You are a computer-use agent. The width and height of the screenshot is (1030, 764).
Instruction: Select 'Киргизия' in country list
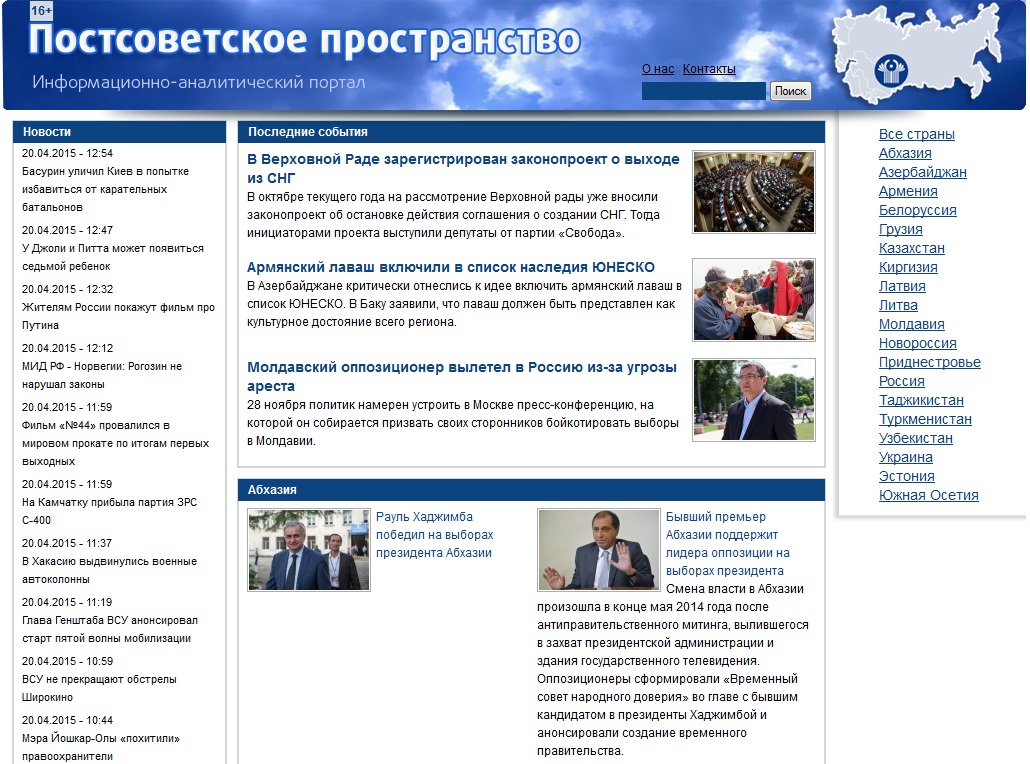pos(908,267)
